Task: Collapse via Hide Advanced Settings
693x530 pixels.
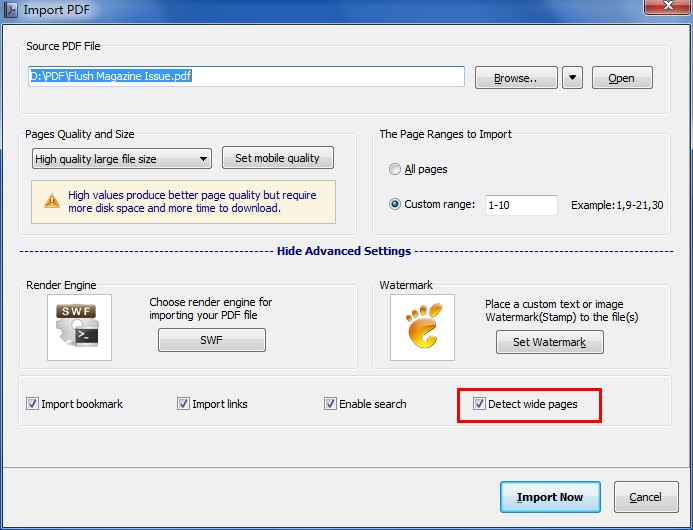Action: pos(344,251)
